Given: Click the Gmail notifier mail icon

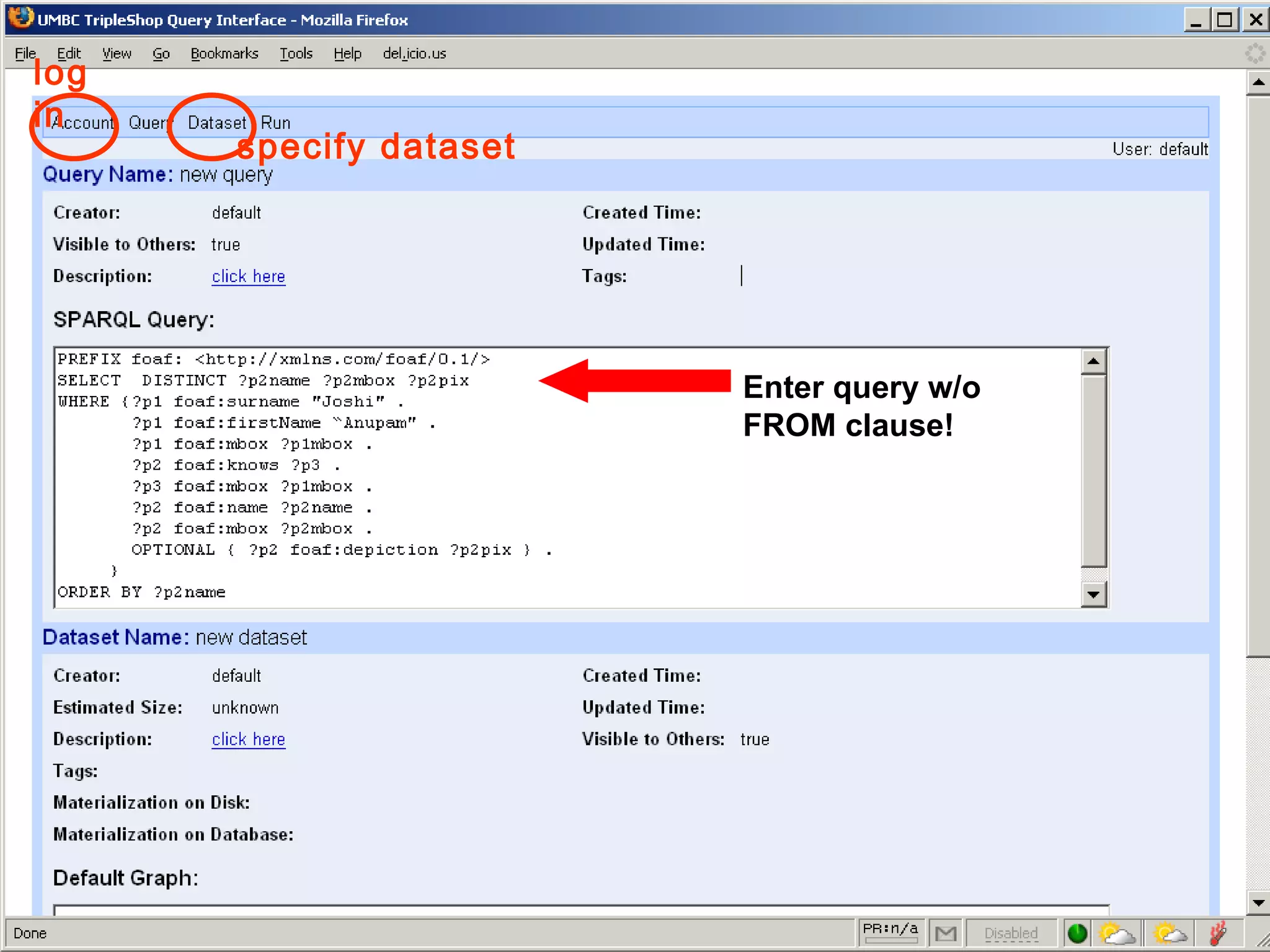Looking at the screenshot, I should (946, 933).
